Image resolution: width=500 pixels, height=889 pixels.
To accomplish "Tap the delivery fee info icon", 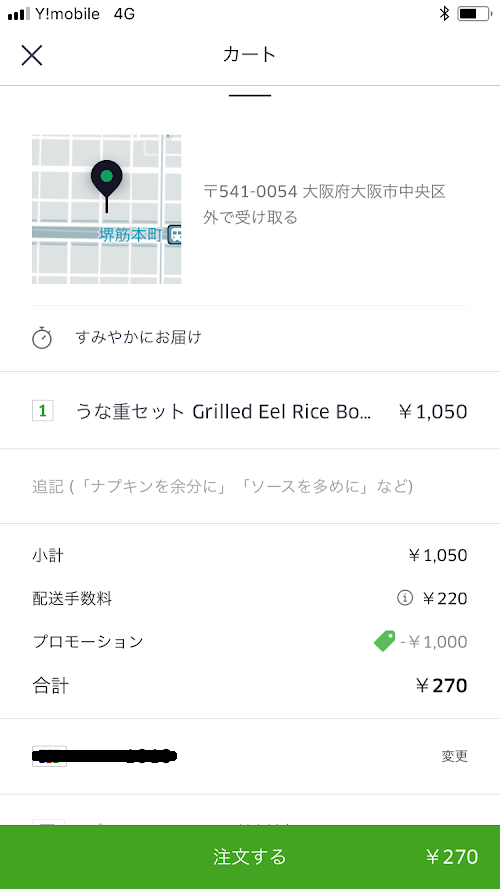I will coord(404,598).
